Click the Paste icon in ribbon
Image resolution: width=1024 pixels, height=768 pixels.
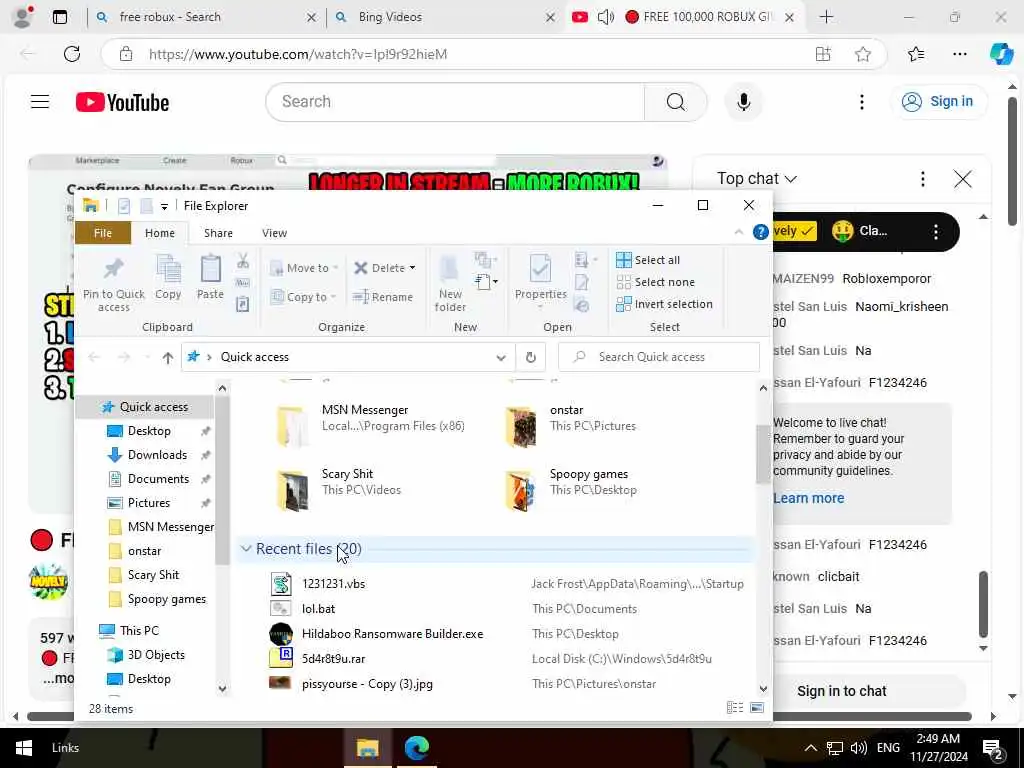(210, 278)
